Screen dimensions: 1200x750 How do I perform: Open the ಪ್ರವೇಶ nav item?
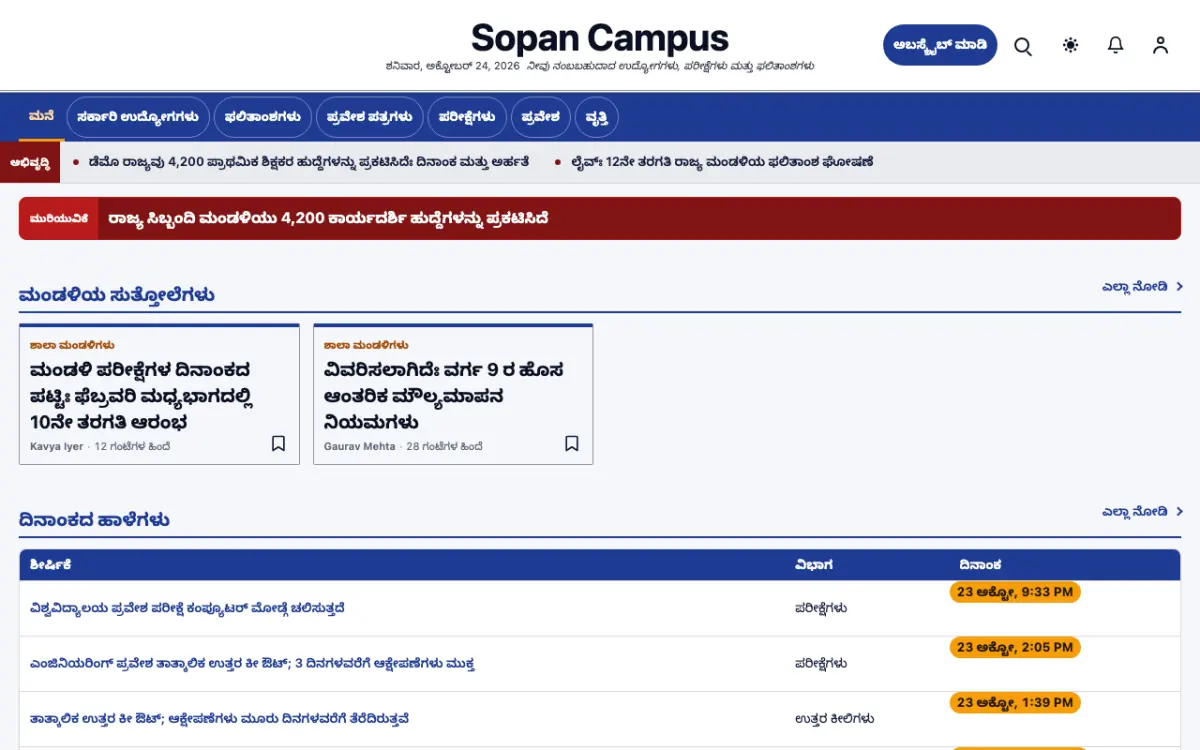click(x=541, y=117)
